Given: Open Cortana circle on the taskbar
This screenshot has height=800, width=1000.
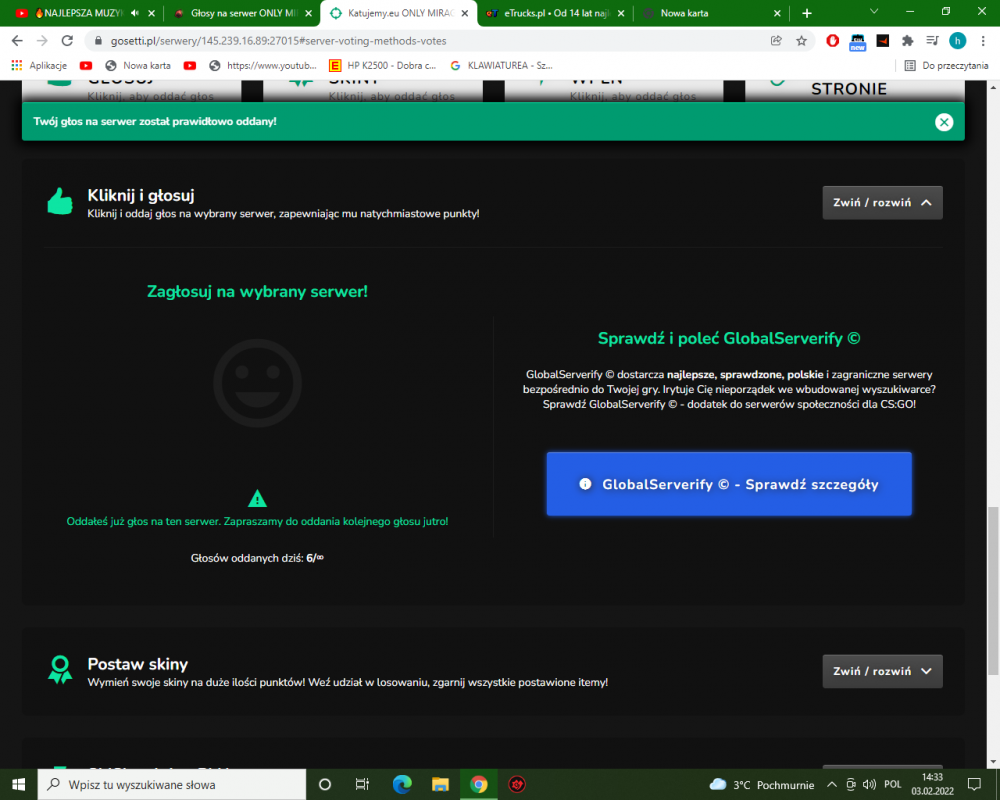Looking at the screenshot, I should pos(325,784).
